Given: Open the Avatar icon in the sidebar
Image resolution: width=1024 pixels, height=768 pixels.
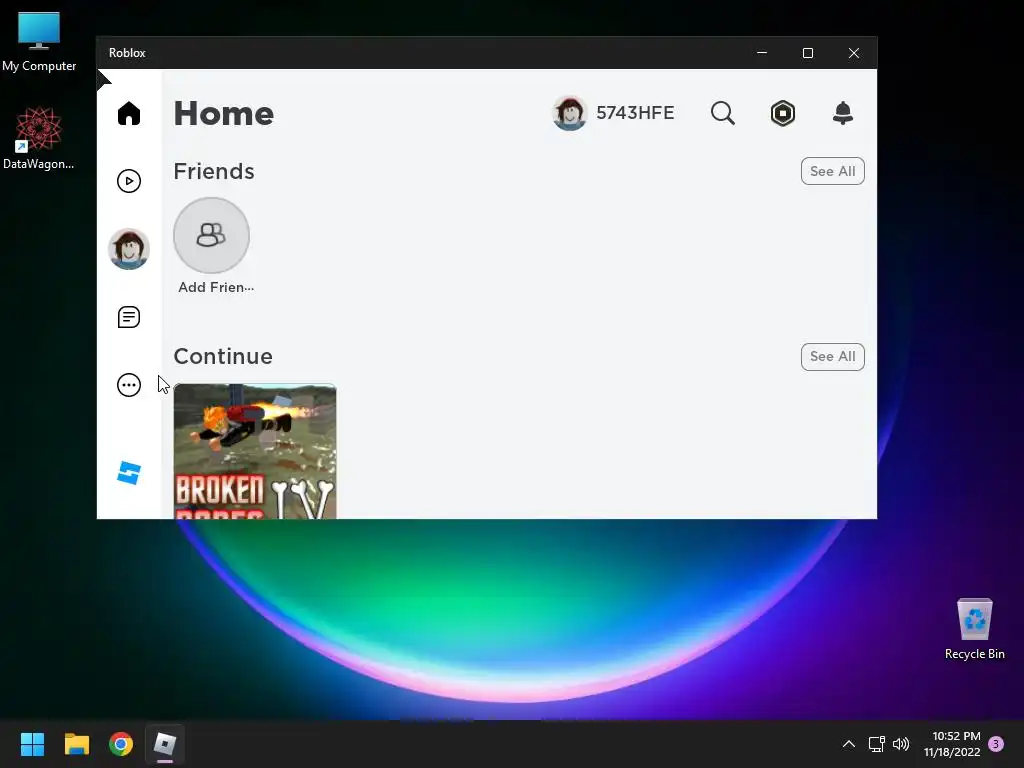Looking at the screenshot, I should [x=129, y=249].
